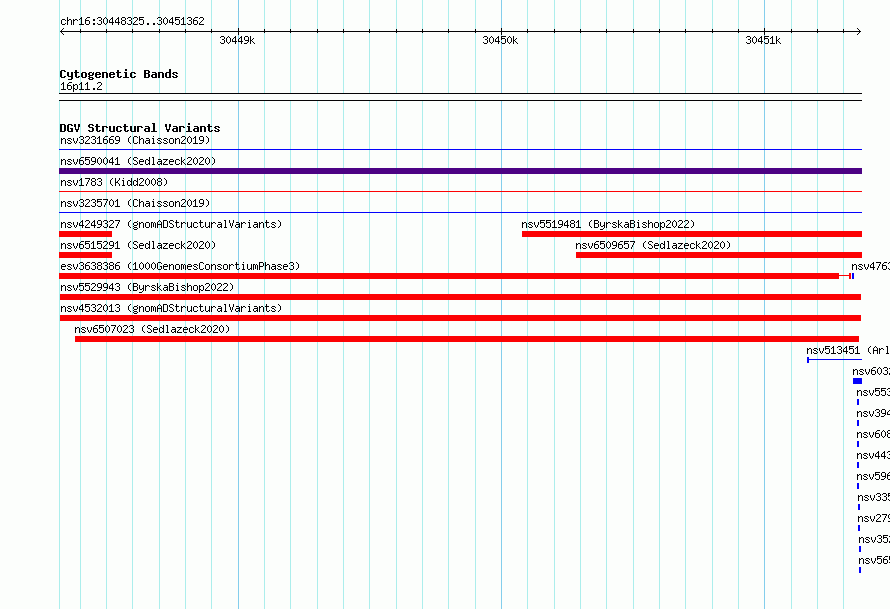Click the cut-off nsv443 label

[x=873, y=455]
